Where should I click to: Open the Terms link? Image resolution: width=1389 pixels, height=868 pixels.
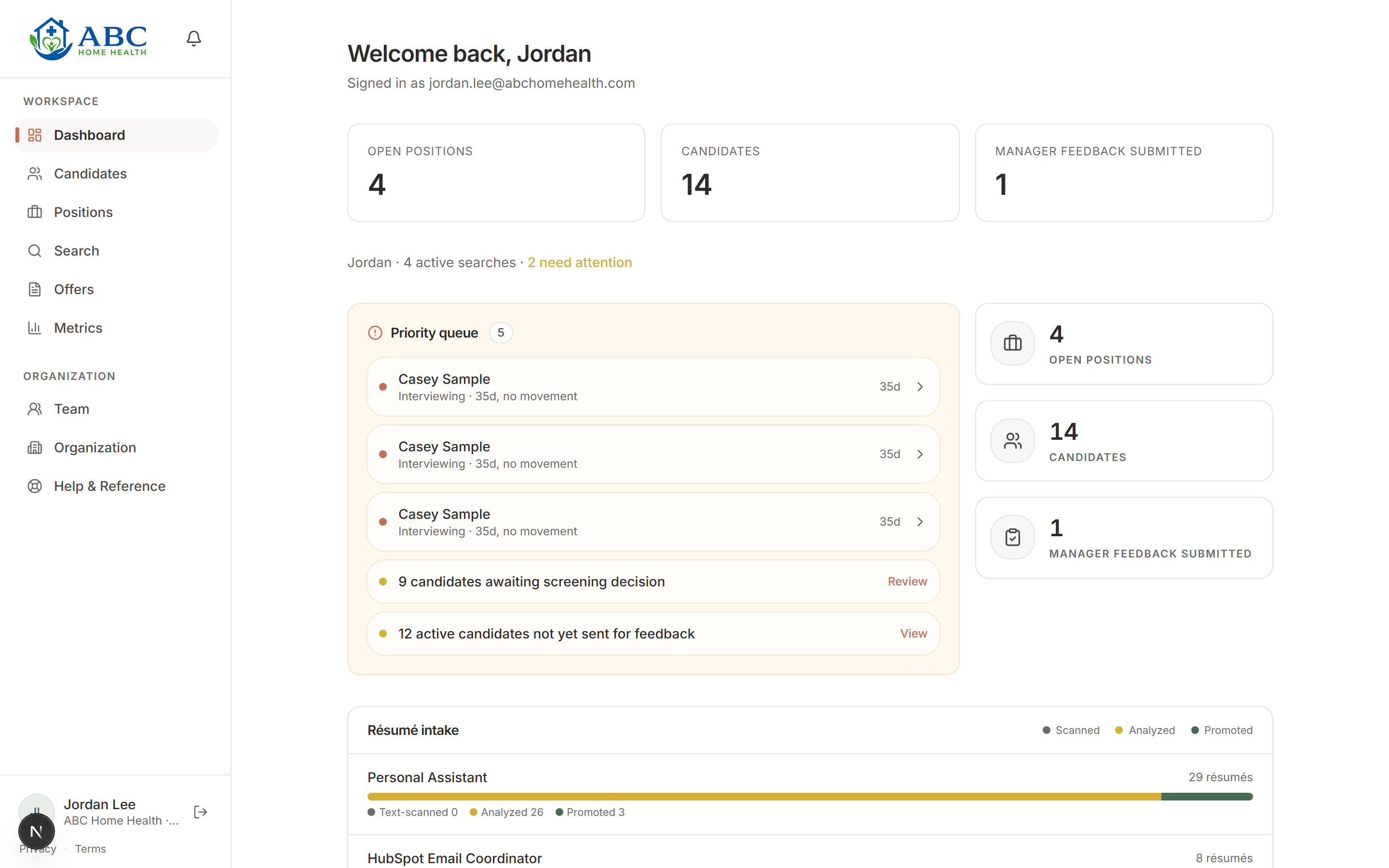click(90, 849)
